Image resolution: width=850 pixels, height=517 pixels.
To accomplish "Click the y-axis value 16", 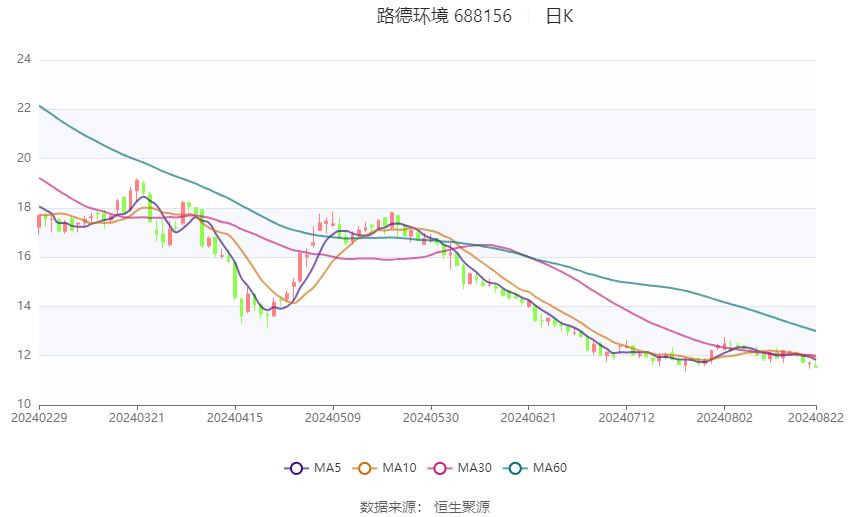I will (x=24, y=256).
